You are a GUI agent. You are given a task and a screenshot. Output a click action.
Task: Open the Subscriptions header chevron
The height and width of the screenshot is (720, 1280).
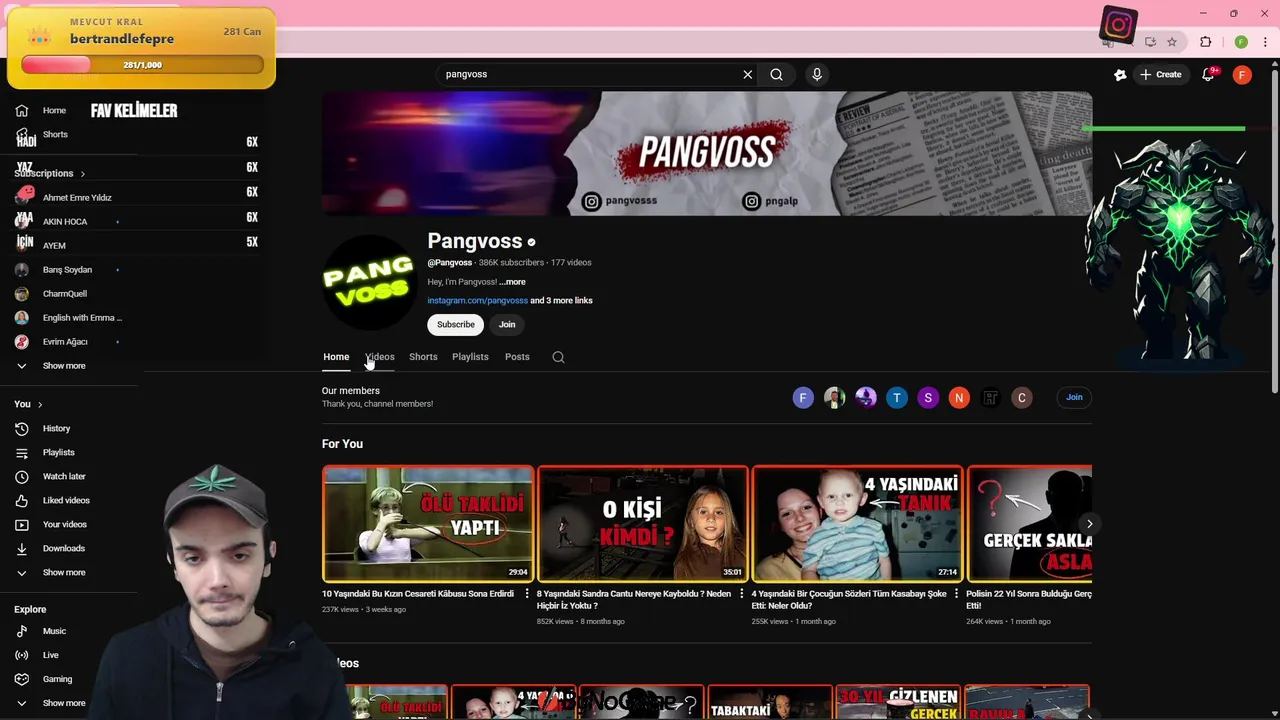coord(82,174)
